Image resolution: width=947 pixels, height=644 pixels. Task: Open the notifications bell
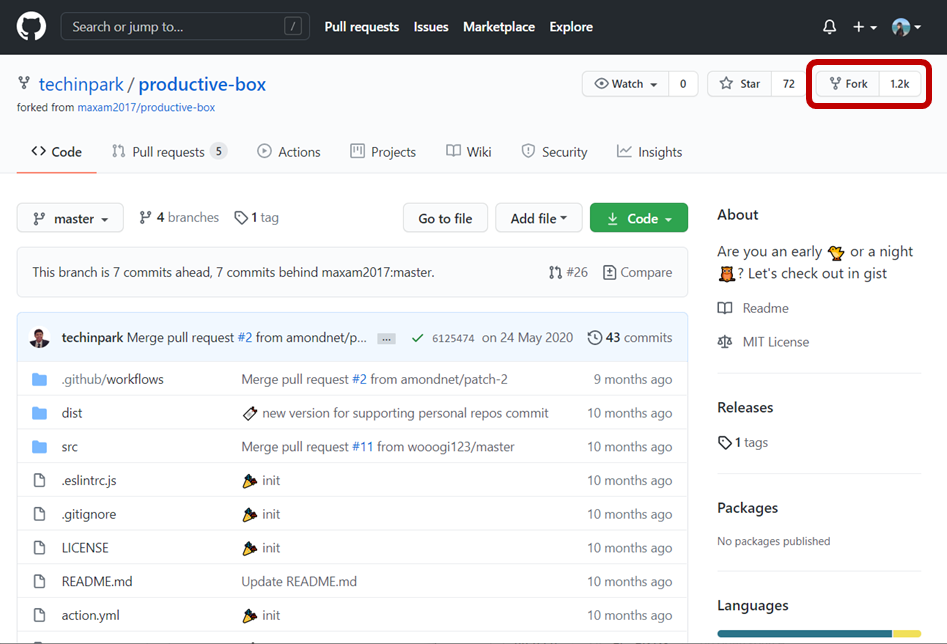pos(829,27)
